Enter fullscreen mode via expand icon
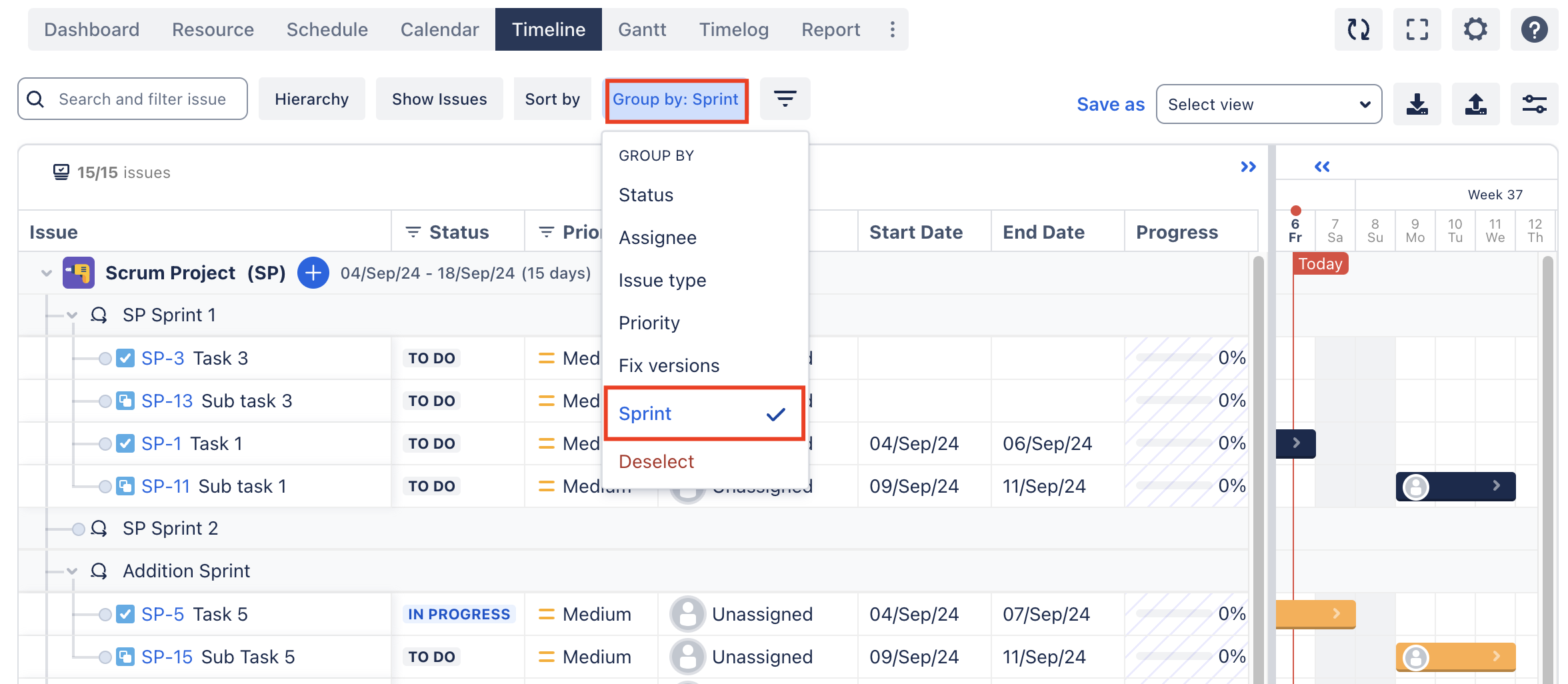 (1417, 29)
